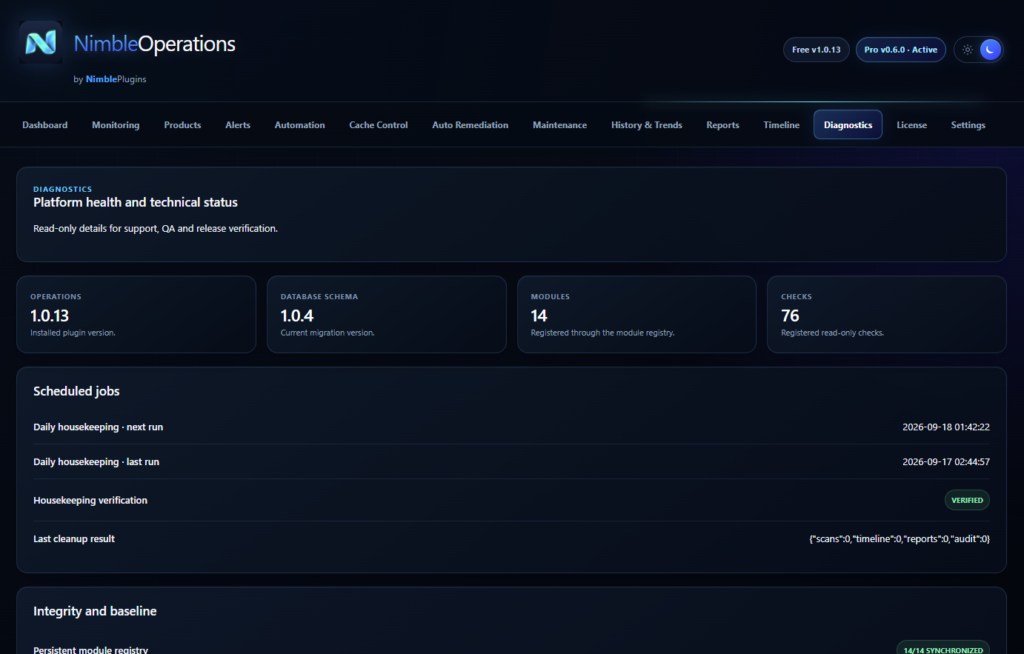The width and height of the screenshot is (1024, 654).
Task: Click 'Daily housekeeping · next run' label
Action: [98, 427]
